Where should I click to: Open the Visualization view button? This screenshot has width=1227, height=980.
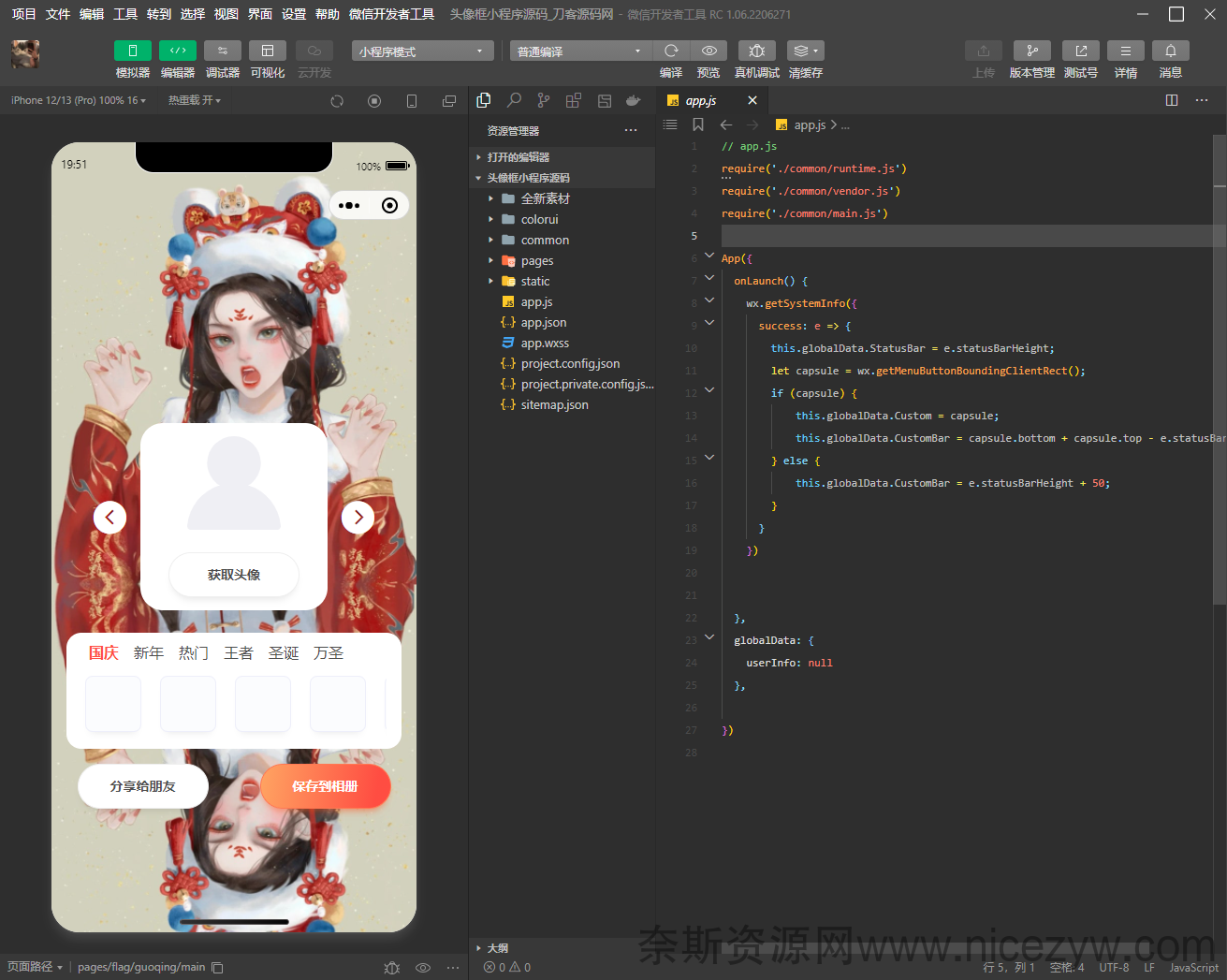268,51
